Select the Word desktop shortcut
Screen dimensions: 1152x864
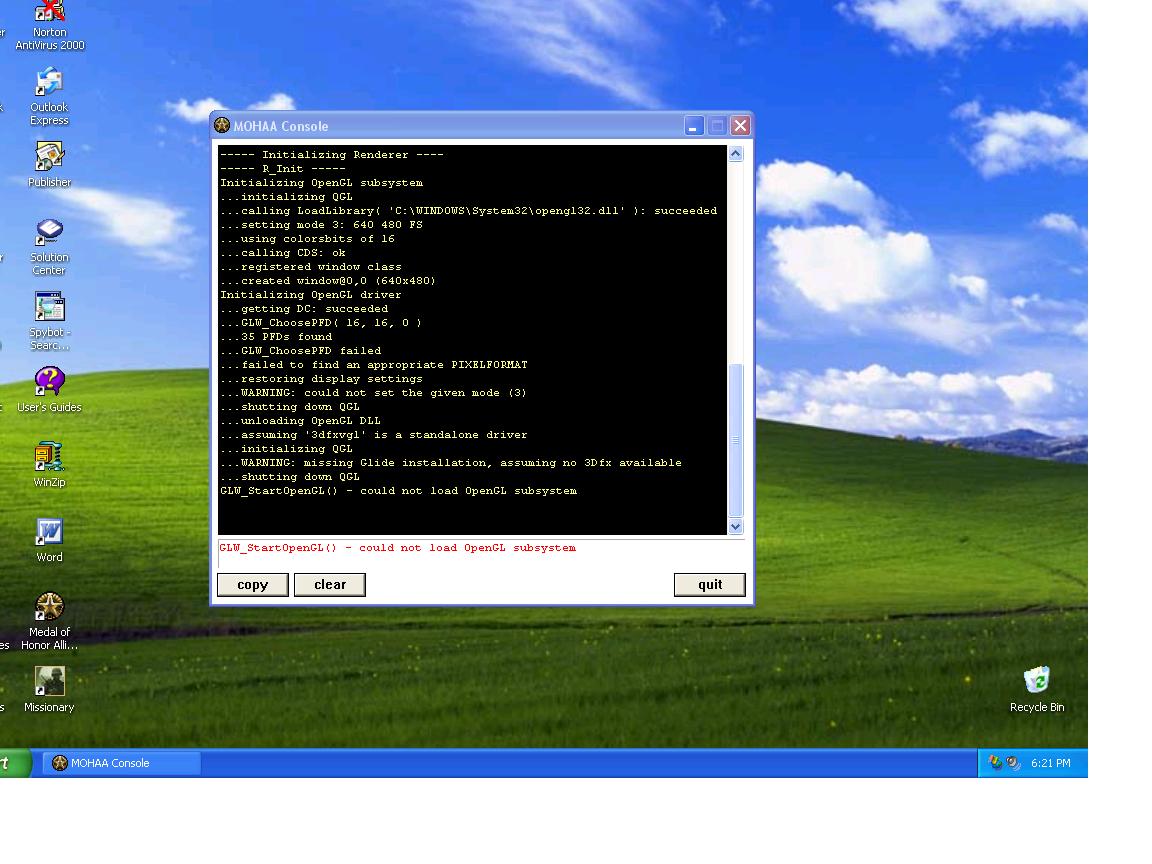[x=49, y=540]
